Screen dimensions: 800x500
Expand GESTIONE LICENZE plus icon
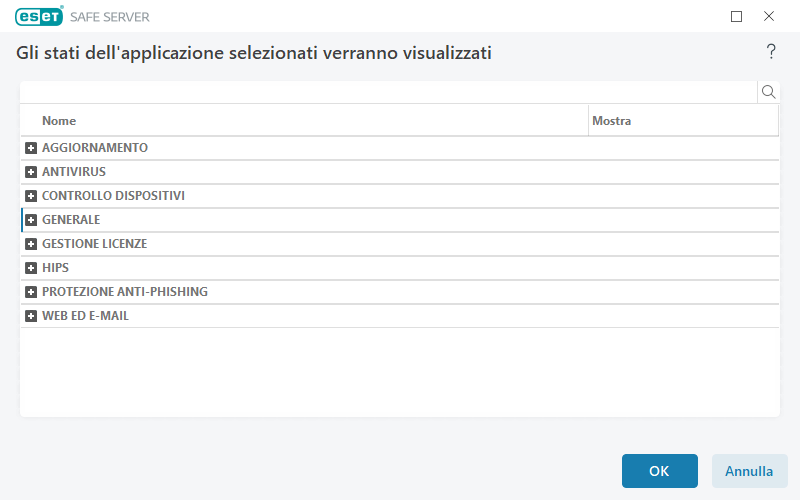(31, 244)
